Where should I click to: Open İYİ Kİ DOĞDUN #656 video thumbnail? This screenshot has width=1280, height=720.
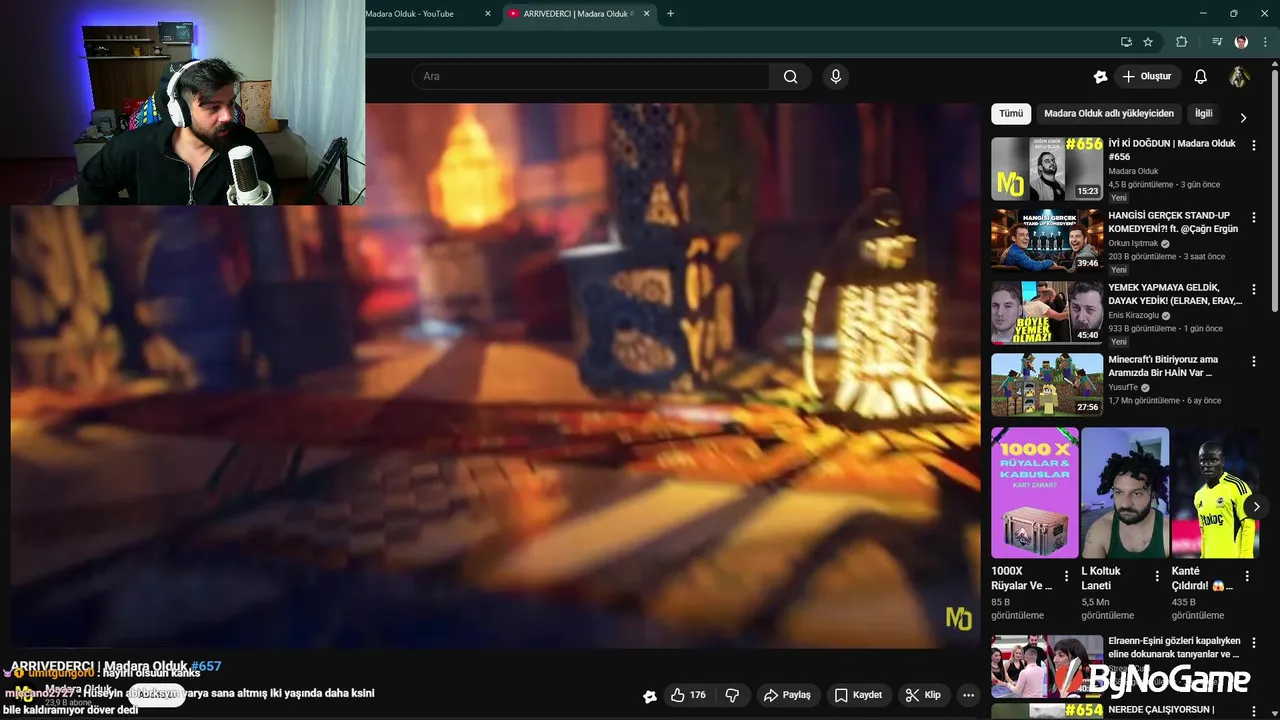click(1047, 169)
